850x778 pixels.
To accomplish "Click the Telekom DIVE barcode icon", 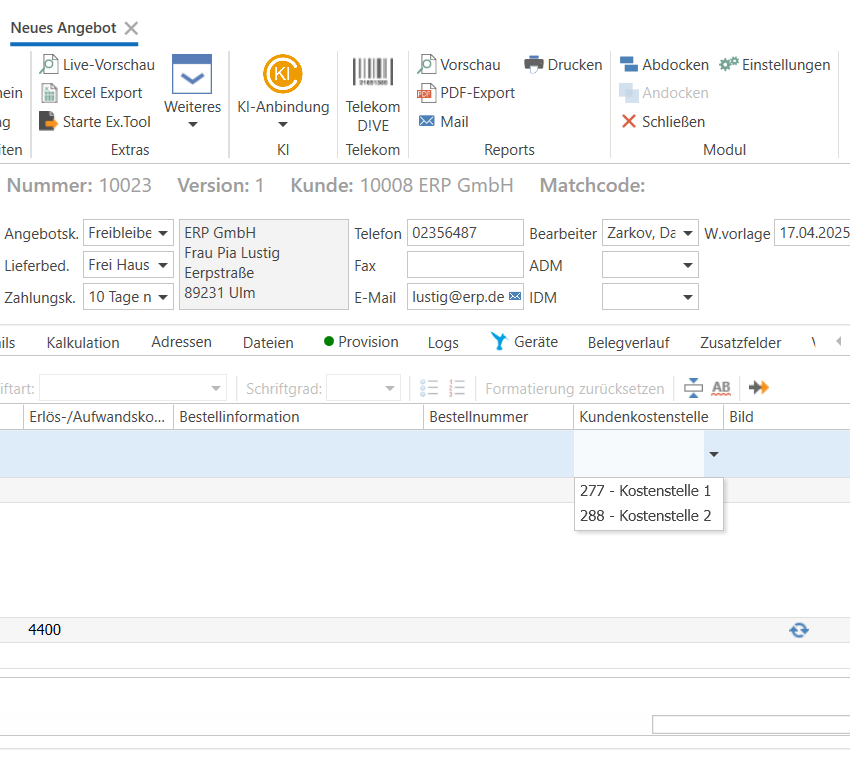I will coord(372,73).
